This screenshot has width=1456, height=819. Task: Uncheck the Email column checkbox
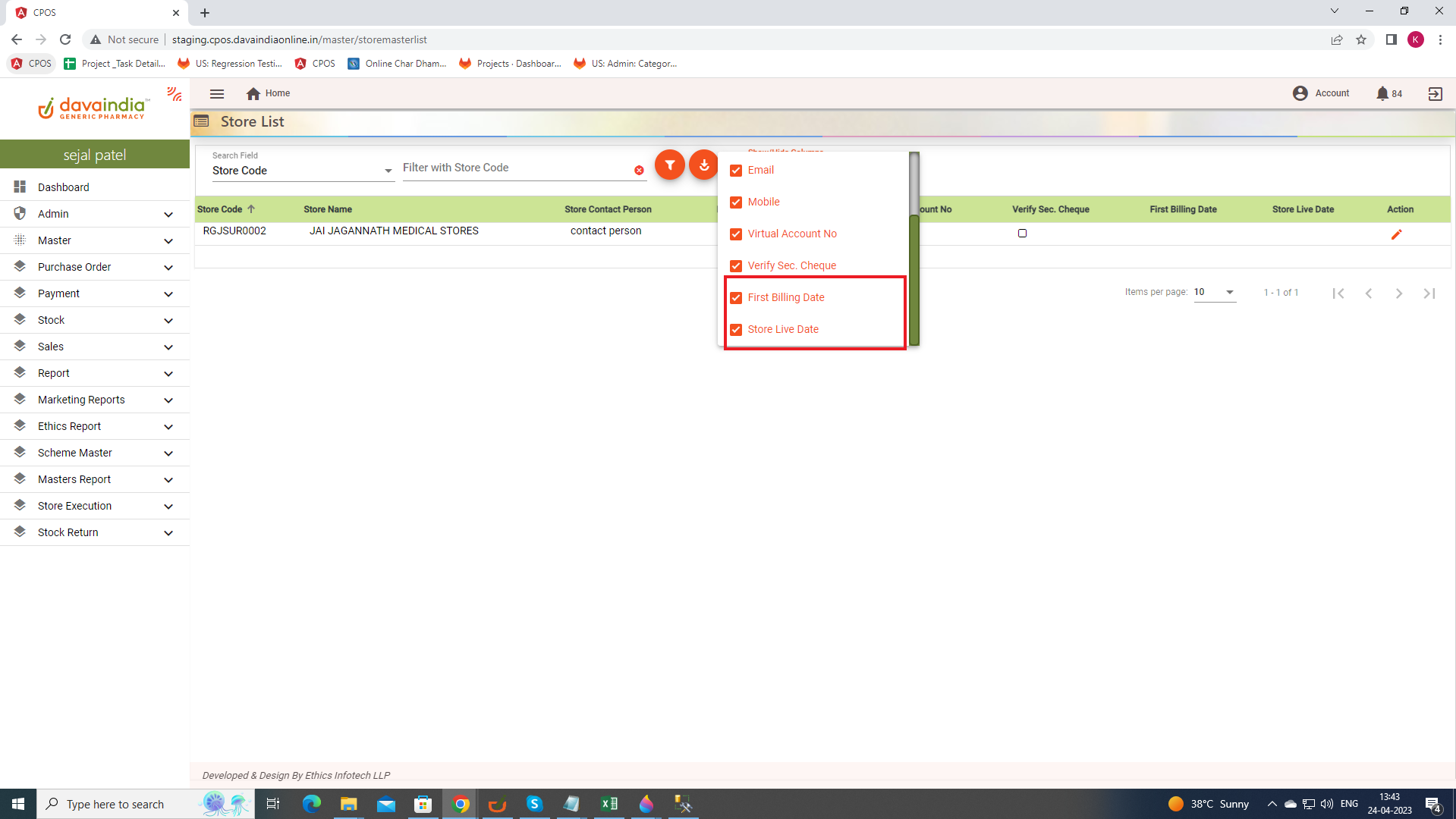(735, 171)
